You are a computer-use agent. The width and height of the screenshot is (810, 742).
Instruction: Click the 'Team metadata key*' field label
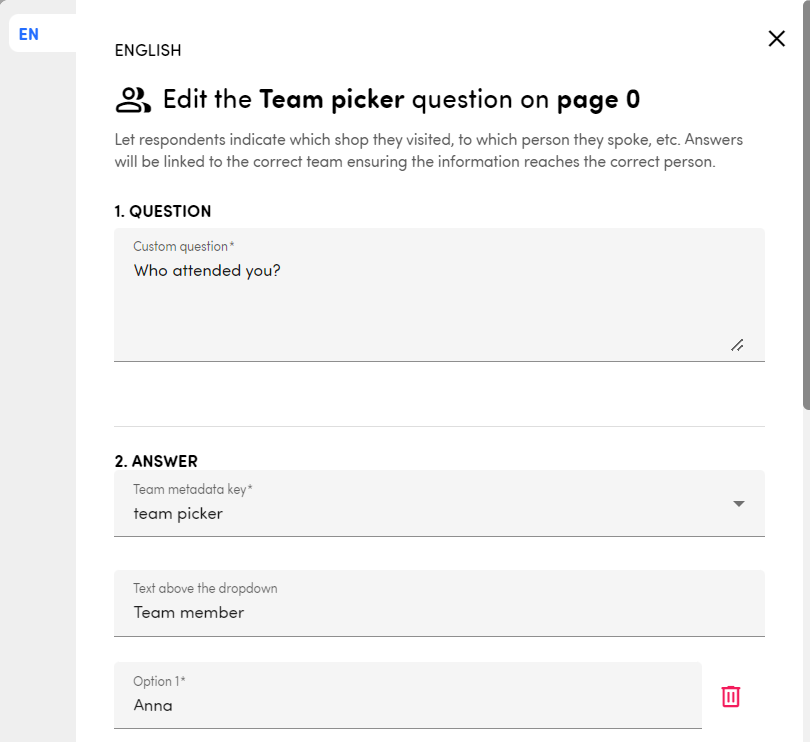[193, 490]
